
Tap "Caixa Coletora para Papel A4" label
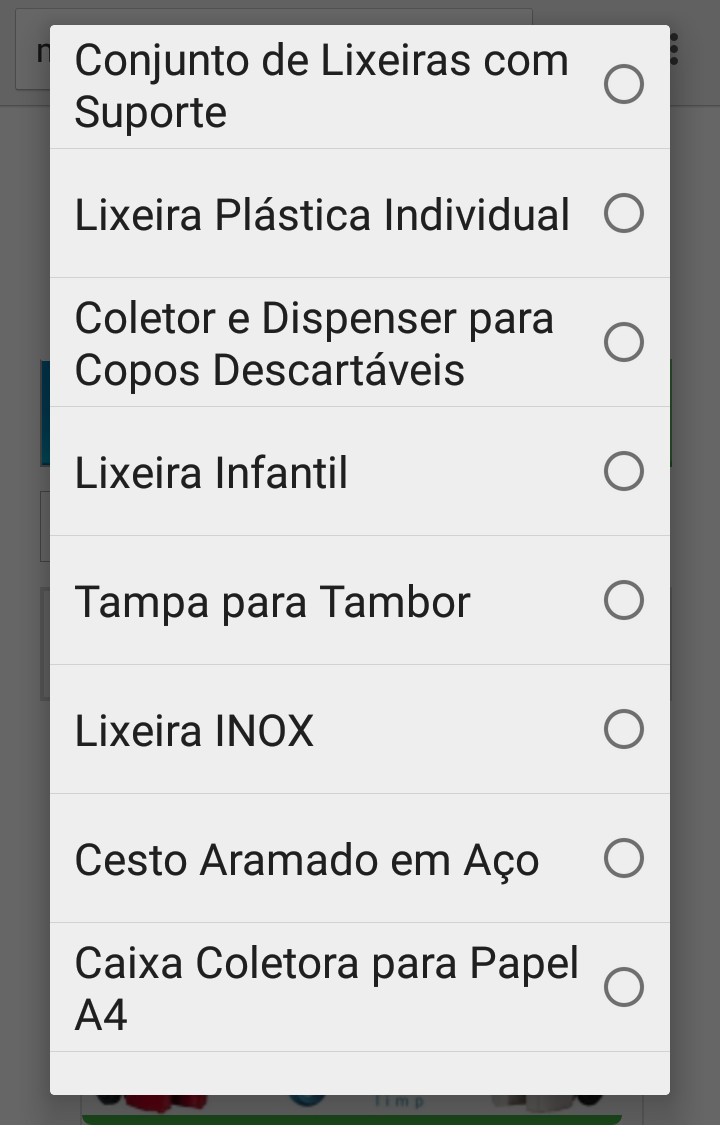point(326,989)
